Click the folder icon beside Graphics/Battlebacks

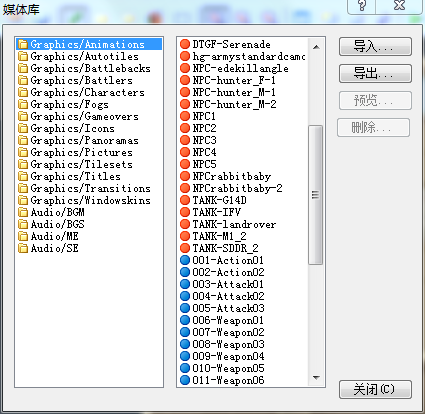23,68
